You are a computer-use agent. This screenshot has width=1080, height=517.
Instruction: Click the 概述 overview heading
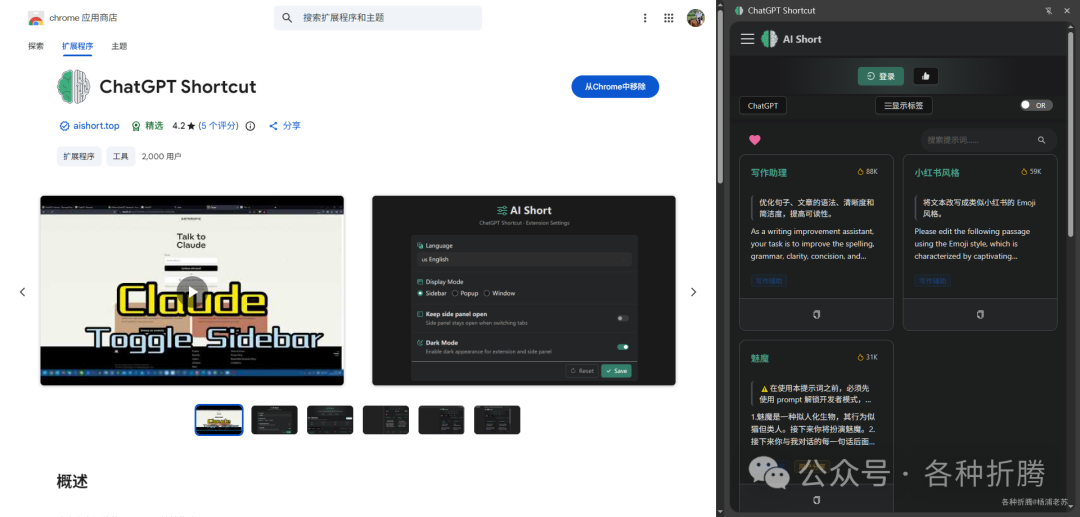pyautogui.click(x=72, y=481)
